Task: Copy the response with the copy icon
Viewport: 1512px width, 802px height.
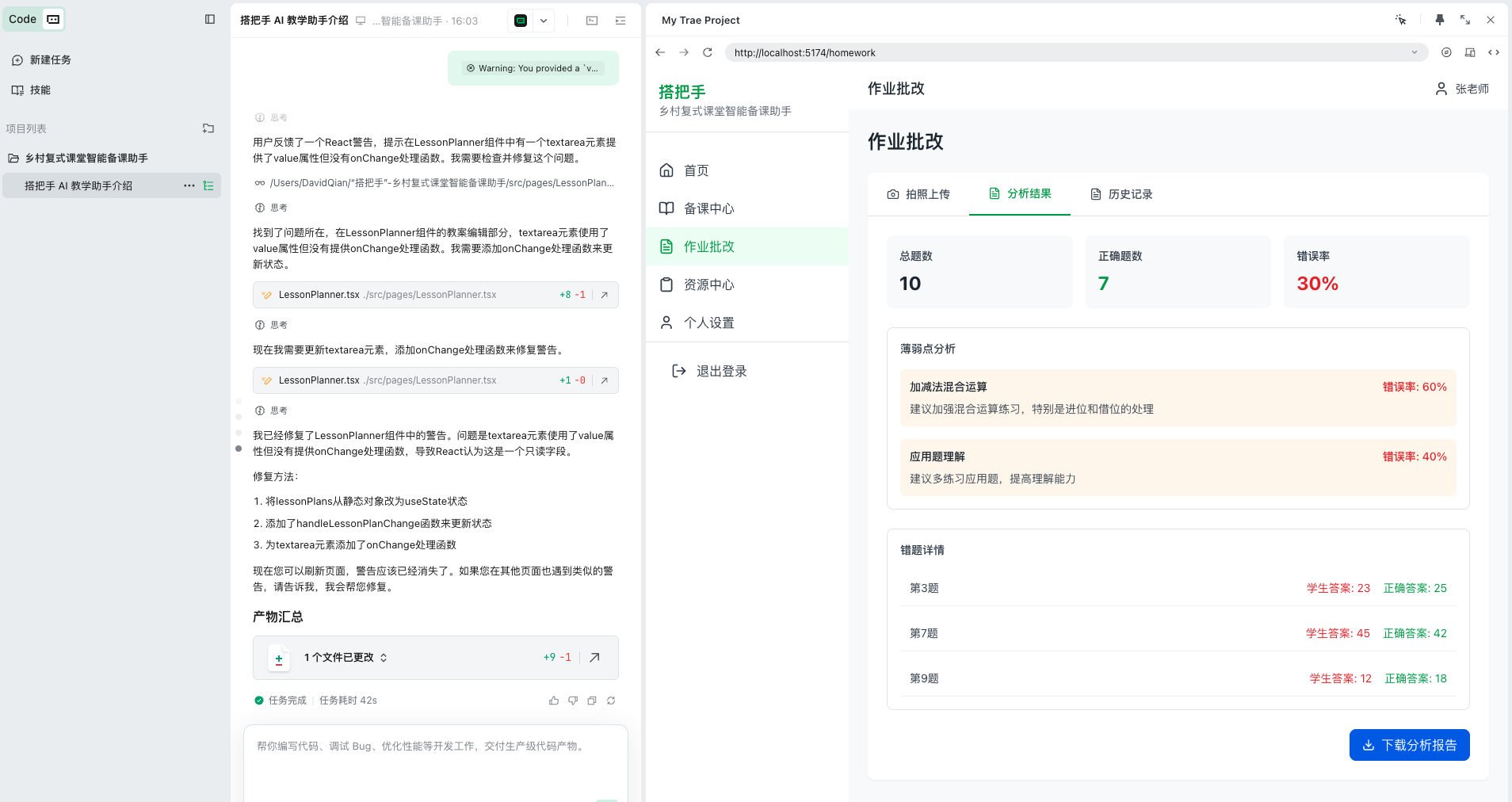Action: tap(592, 701)
